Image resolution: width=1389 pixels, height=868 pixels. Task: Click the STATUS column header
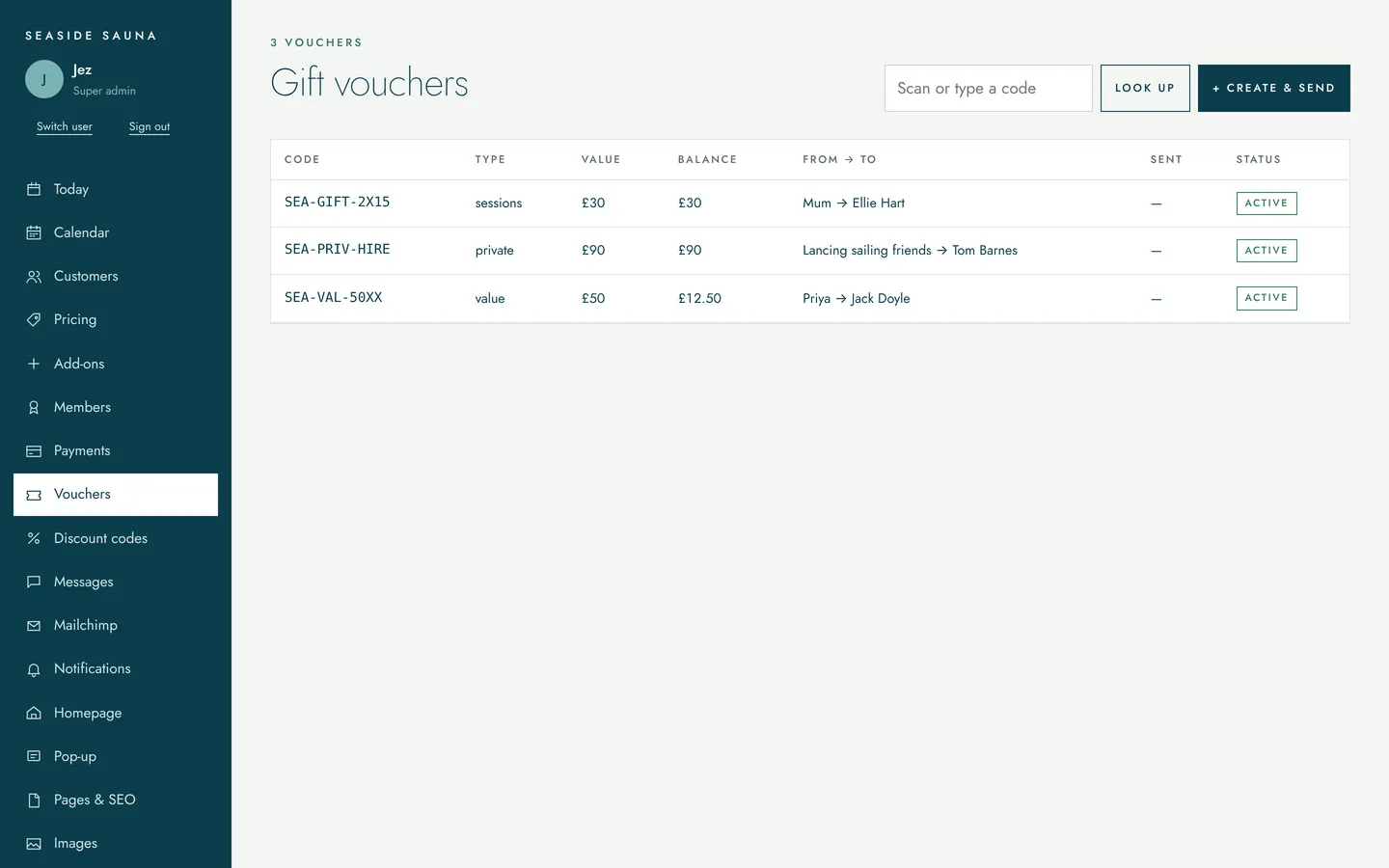pos(1259,159)
